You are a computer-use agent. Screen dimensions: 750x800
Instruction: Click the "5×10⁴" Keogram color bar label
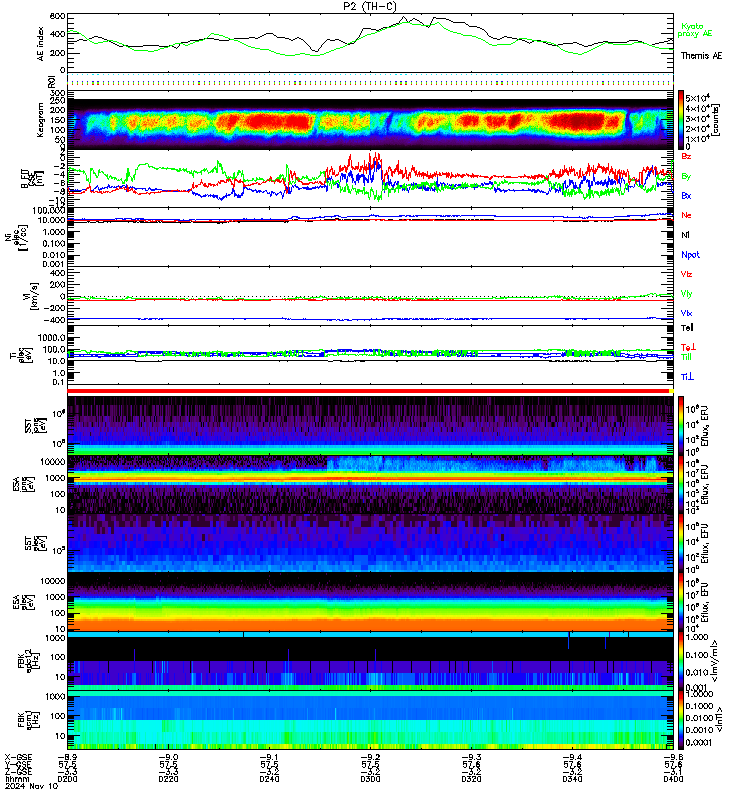tap(697, 98)
